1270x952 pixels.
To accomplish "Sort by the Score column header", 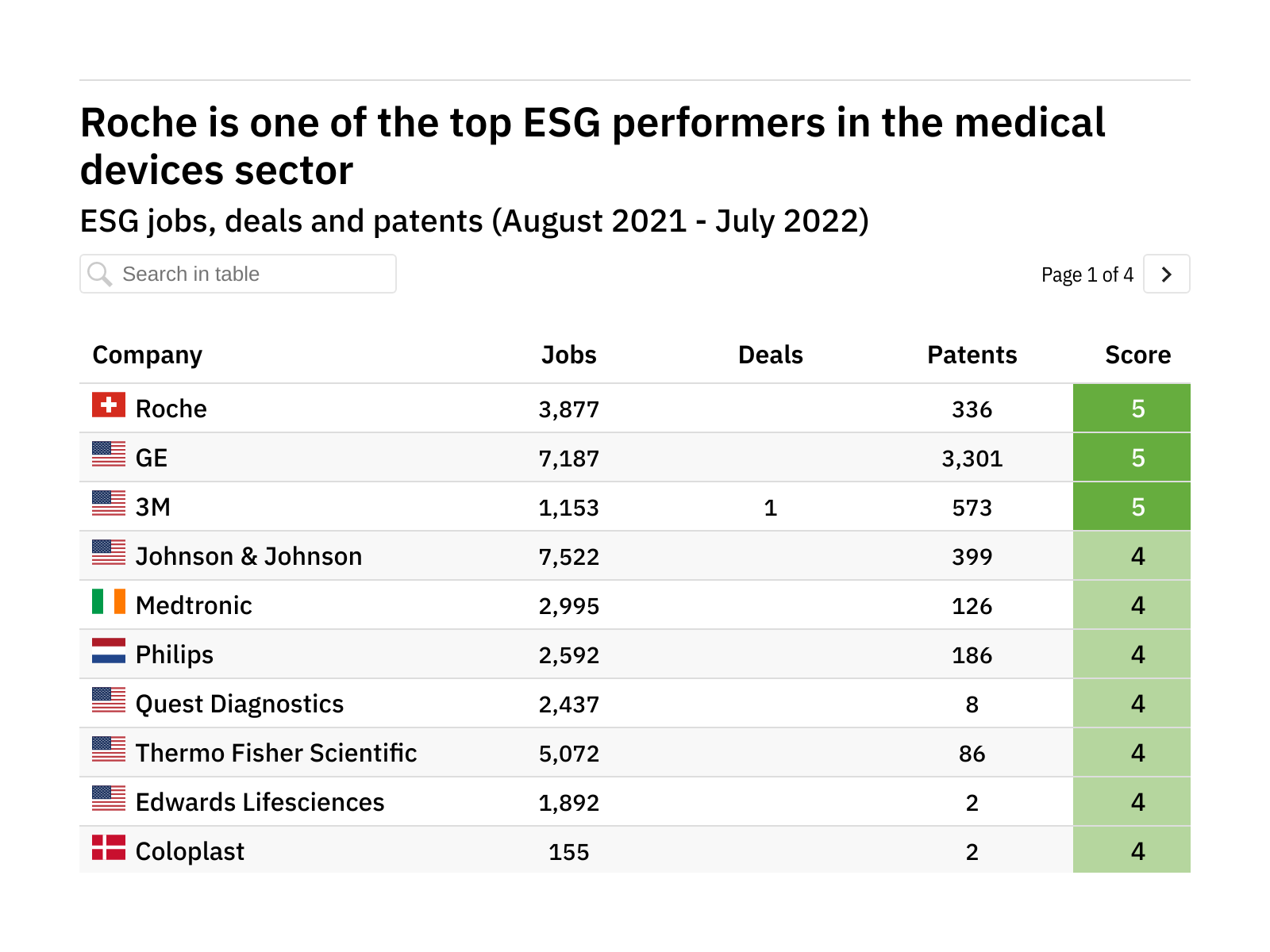I will tap(1137, 355).
